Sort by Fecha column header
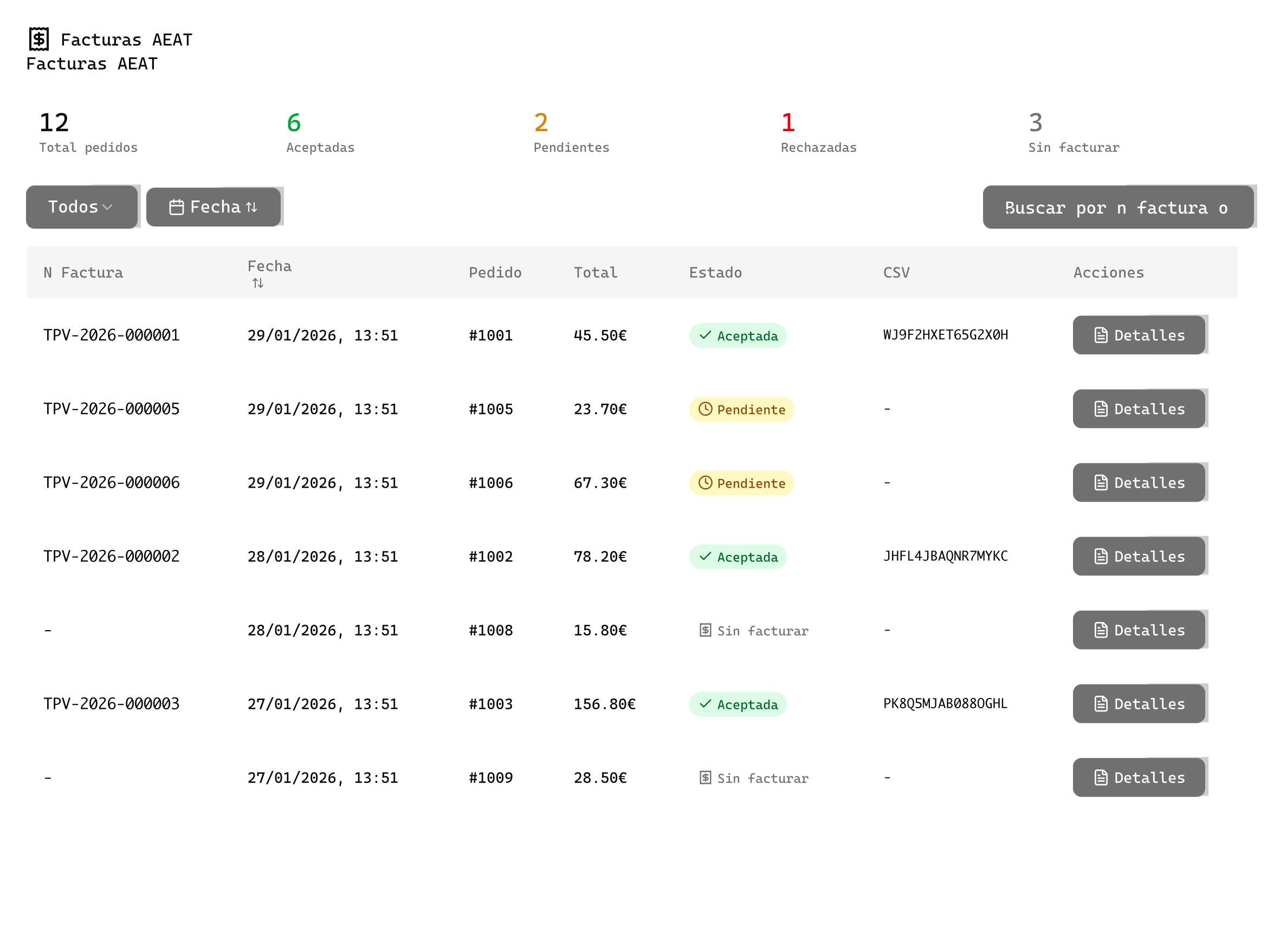The width and height of the screenshot is (1280, 952). (x=269, y=266)
